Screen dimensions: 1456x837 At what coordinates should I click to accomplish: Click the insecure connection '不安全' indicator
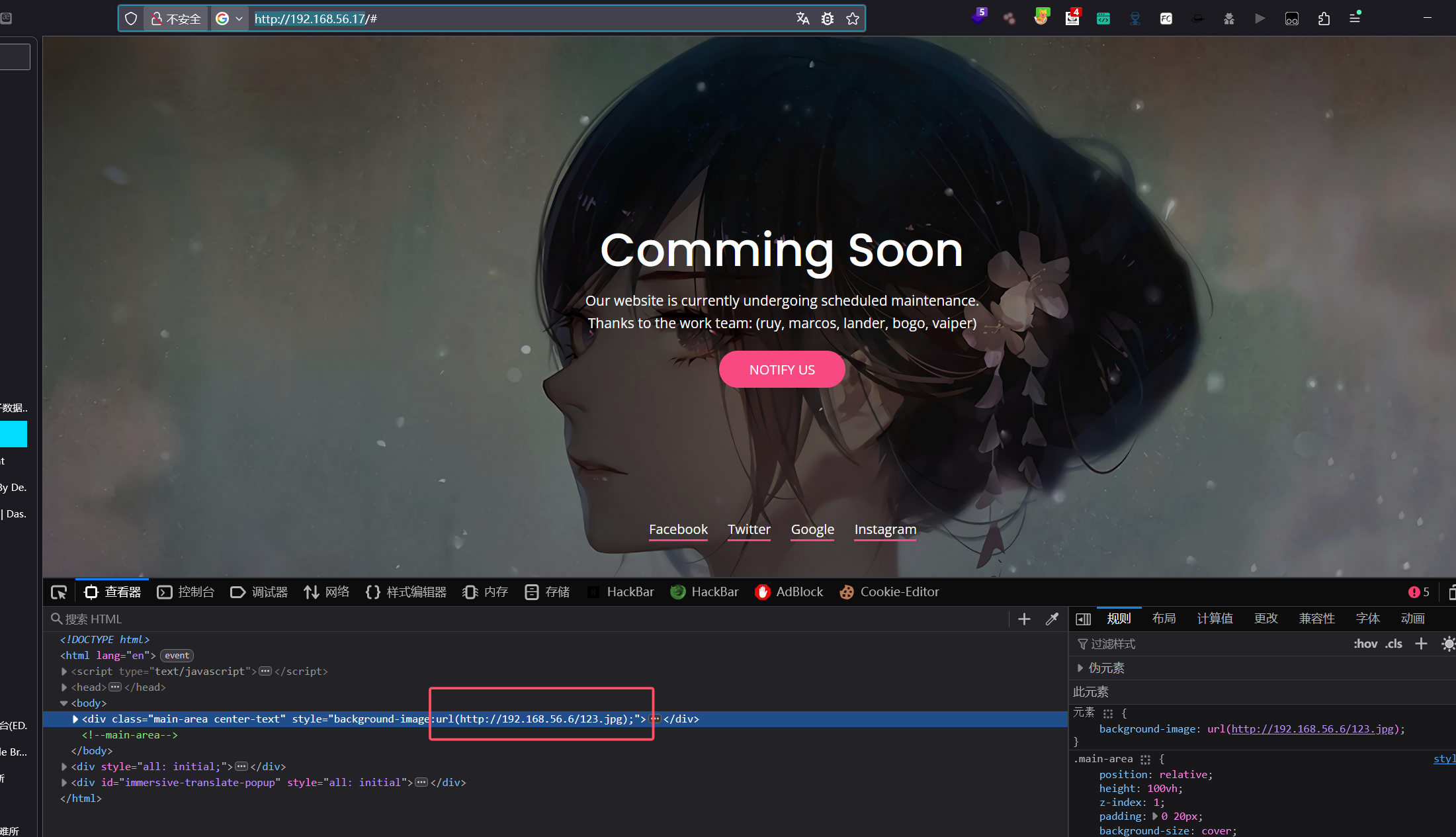pos(176,19)
